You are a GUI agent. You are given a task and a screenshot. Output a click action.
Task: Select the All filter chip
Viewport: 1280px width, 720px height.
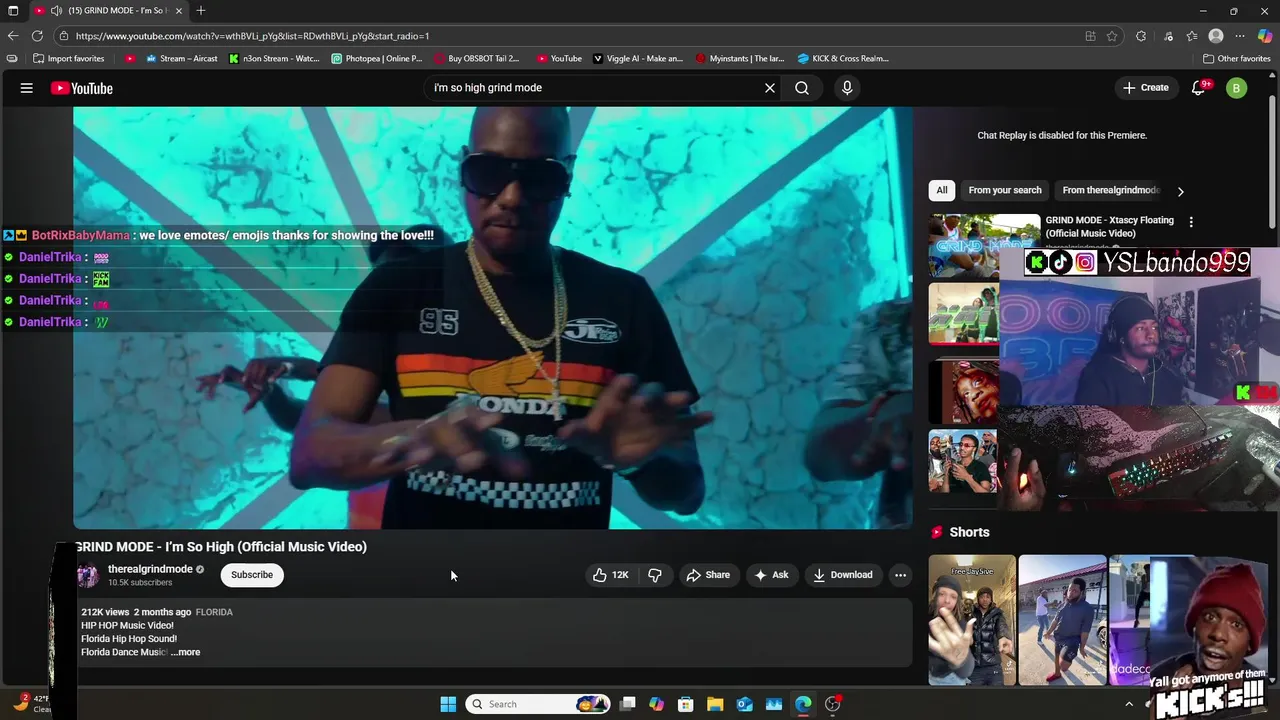pos(942,190)
